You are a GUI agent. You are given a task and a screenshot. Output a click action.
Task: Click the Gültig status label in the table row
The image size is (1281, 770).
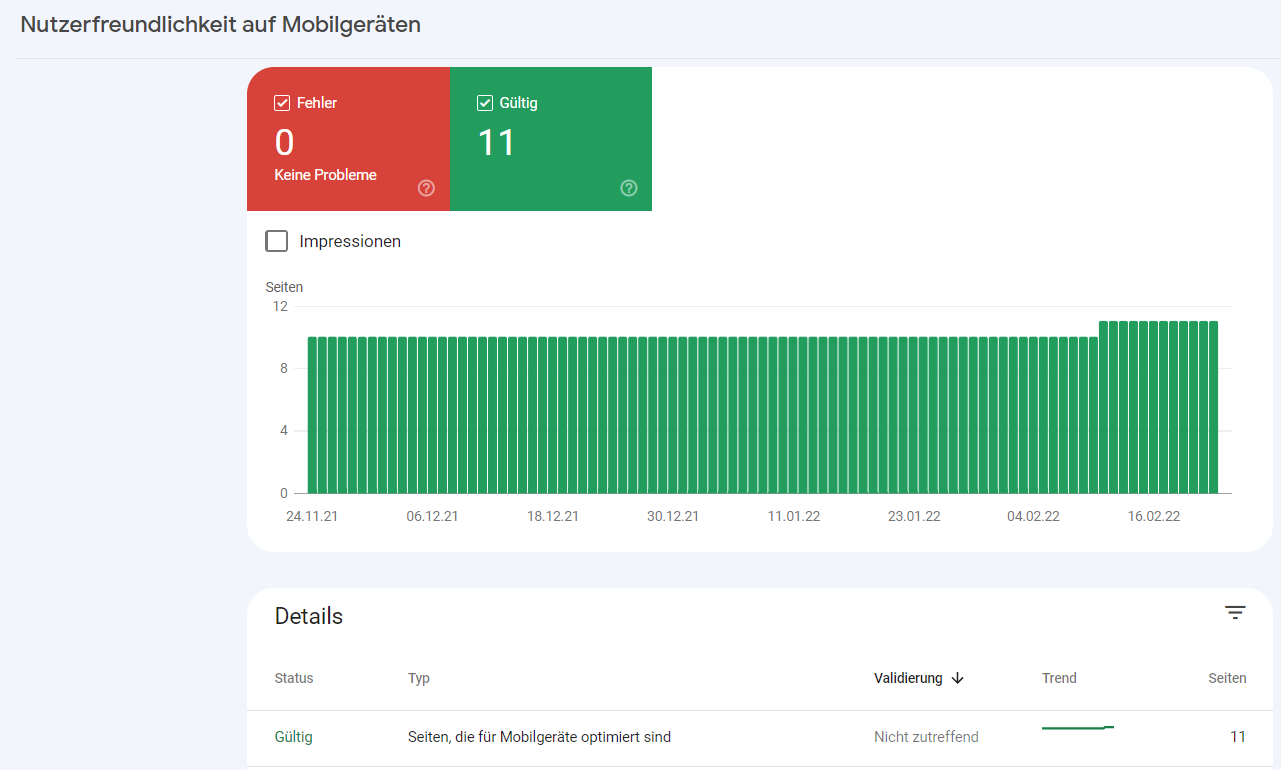(x=293, y=736)
